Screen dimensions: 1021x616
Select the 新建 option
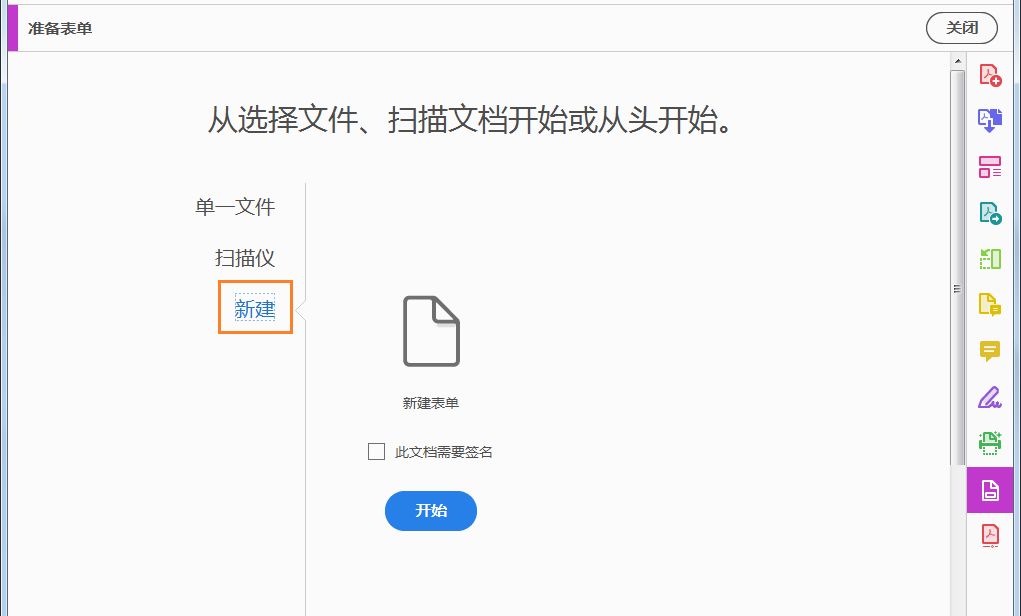pyautogui.click(x=255, y=308)
